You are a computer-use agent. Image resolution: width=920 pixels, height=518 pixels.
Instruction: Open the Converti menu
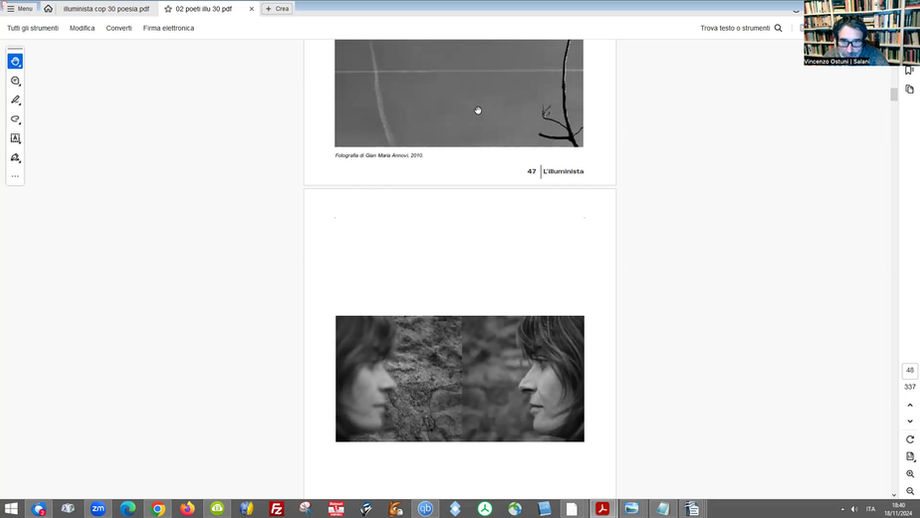[119, 28]
